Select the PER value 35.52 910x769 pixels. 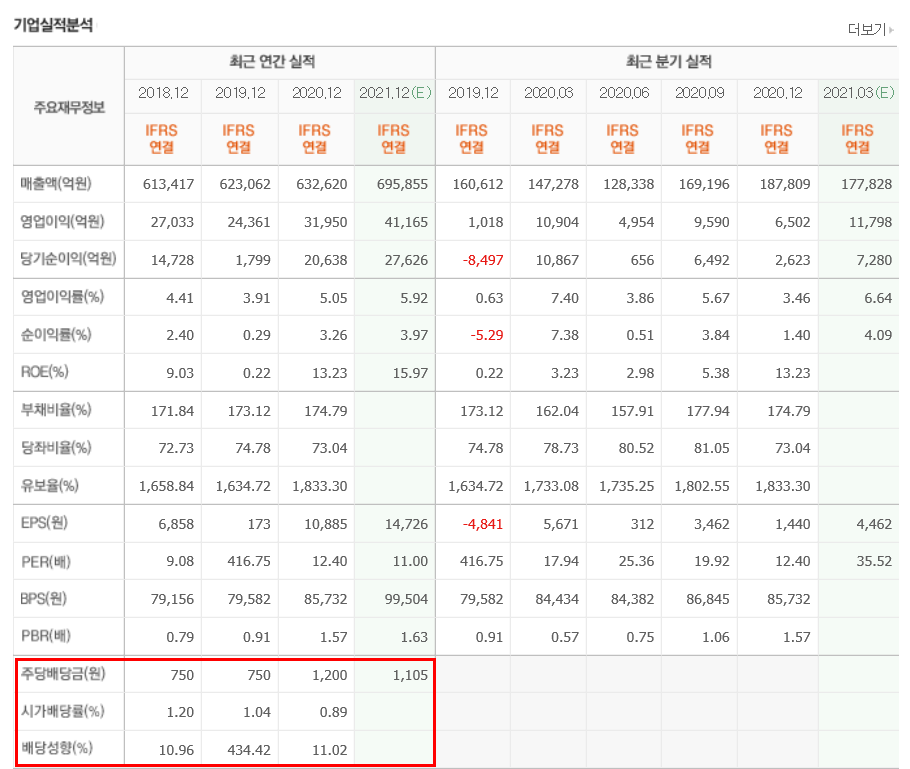pyautogui.click(x=874, y=562)
